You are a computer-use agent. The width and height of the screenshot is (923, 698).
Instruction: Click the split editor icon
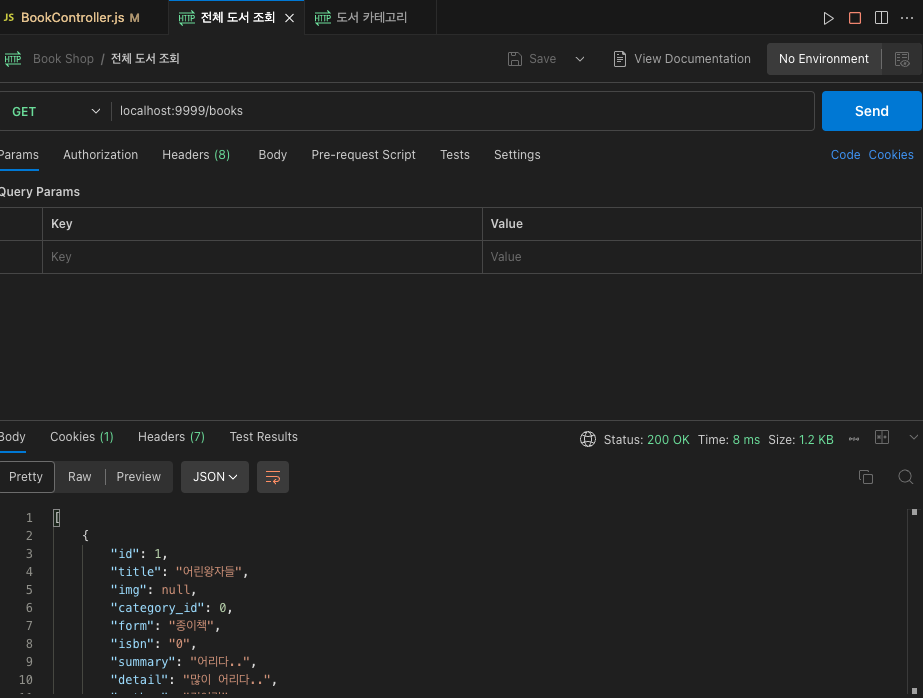(881, 18)
